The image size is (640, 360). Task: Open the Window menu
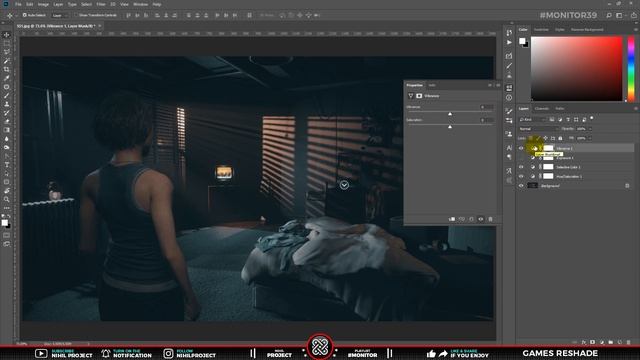(x=140, y=4)
